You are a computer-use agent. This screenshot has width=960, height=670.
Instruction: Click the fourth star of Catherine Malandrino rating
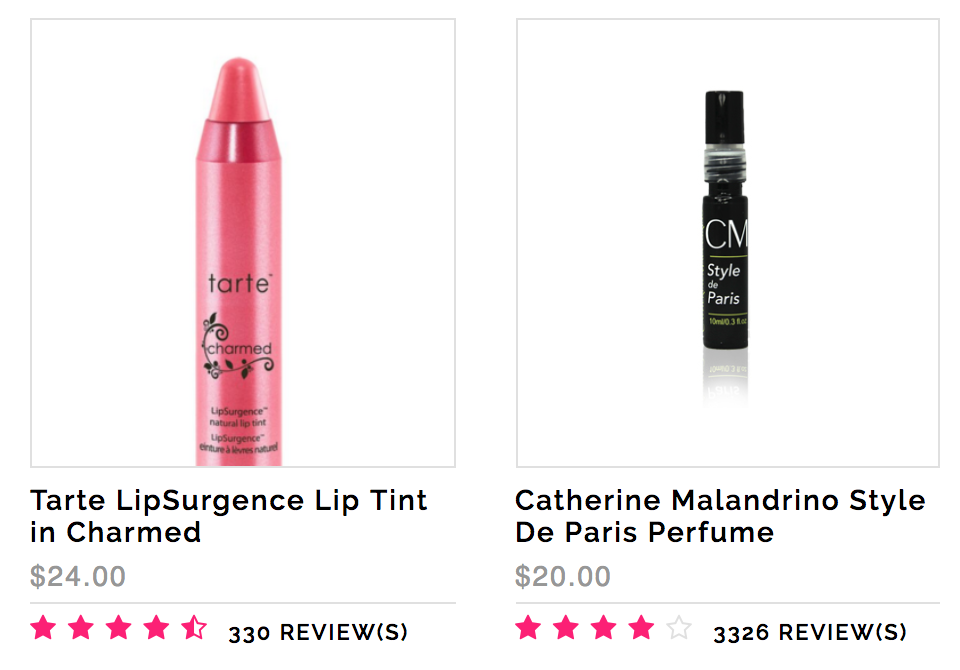(642, 628)
